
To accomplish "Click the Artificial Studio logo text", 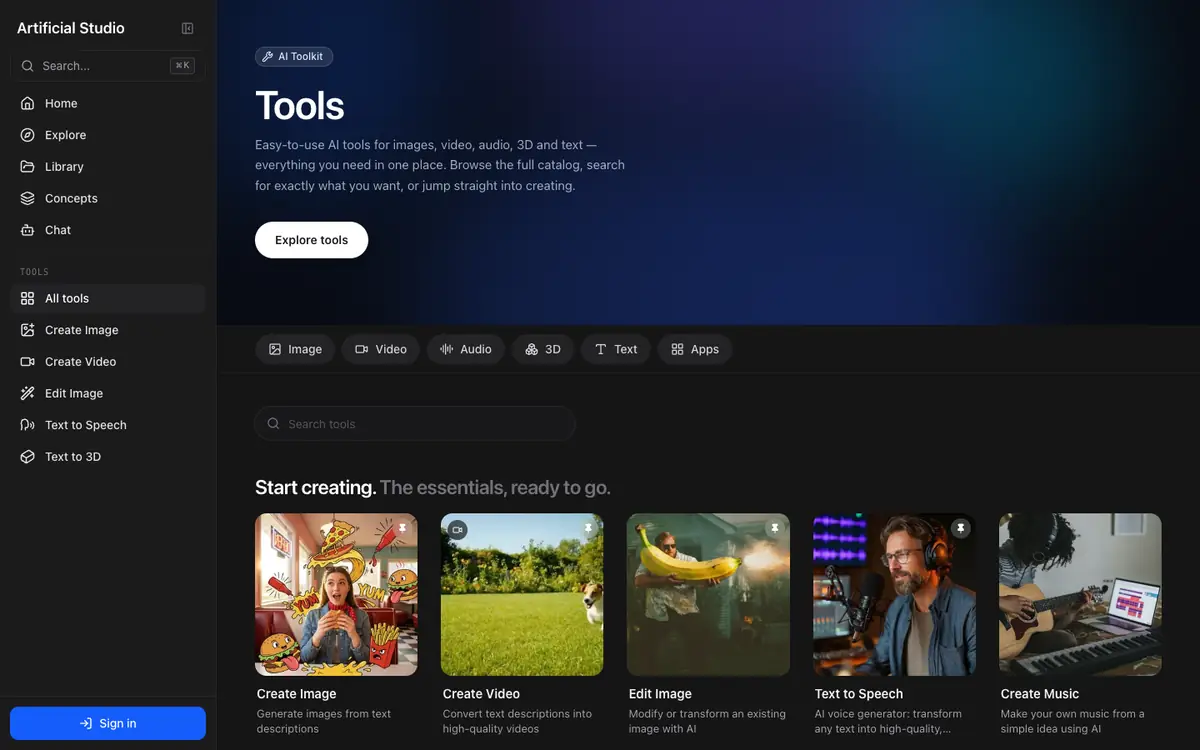I will (71, 28).
